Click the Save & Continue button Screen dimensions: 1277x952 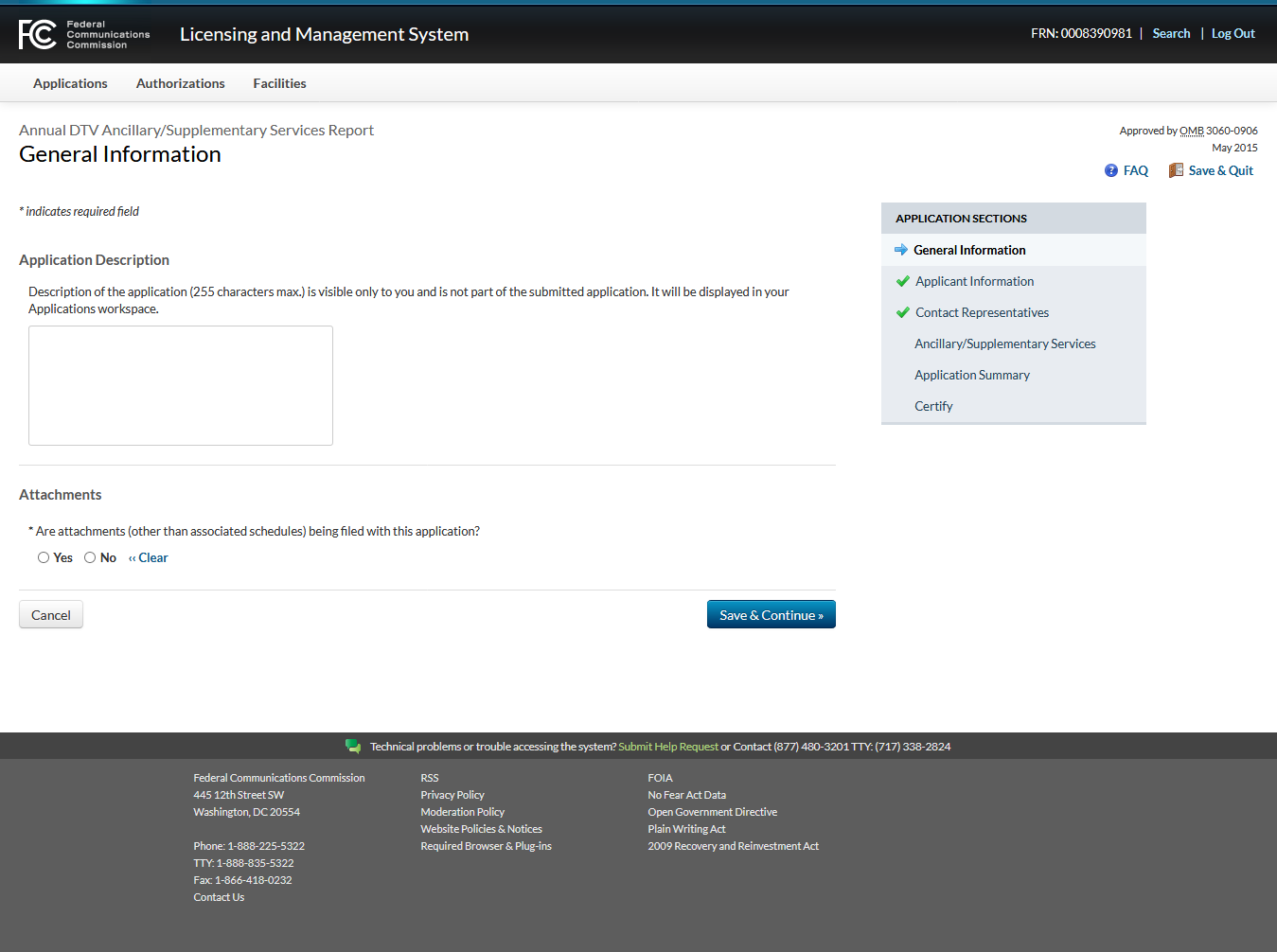pyautogui.click(x=771, y=615)
